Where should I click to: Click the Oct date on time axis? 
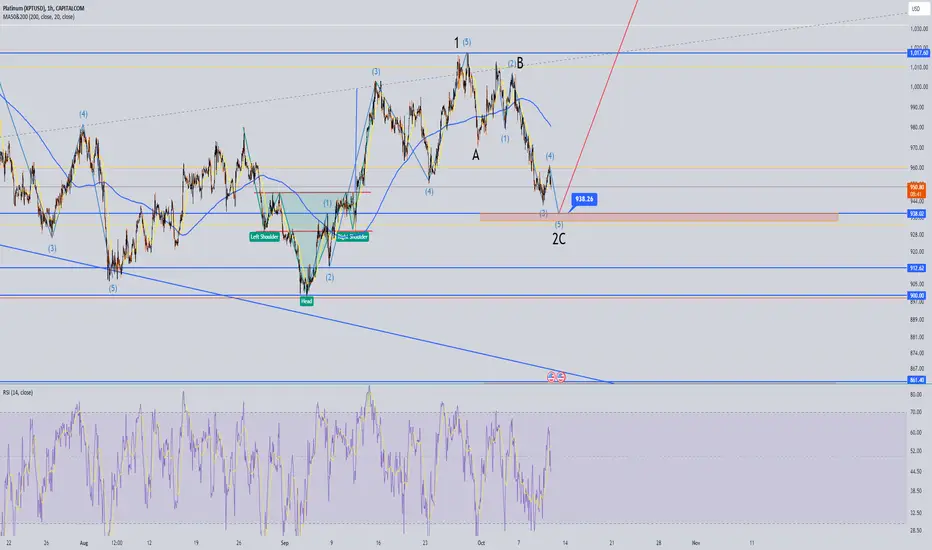pos(481,543)
